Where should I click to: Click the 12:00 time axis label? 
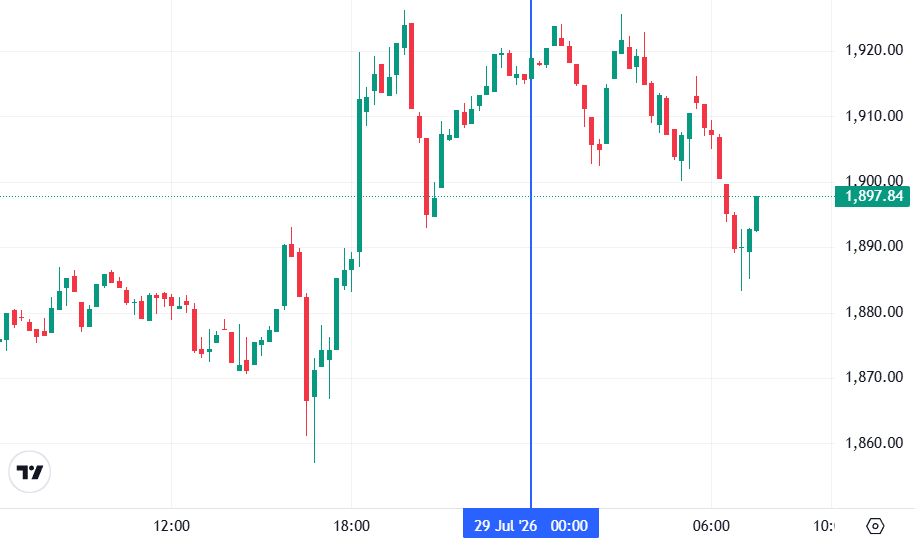[x=171, y=526]
